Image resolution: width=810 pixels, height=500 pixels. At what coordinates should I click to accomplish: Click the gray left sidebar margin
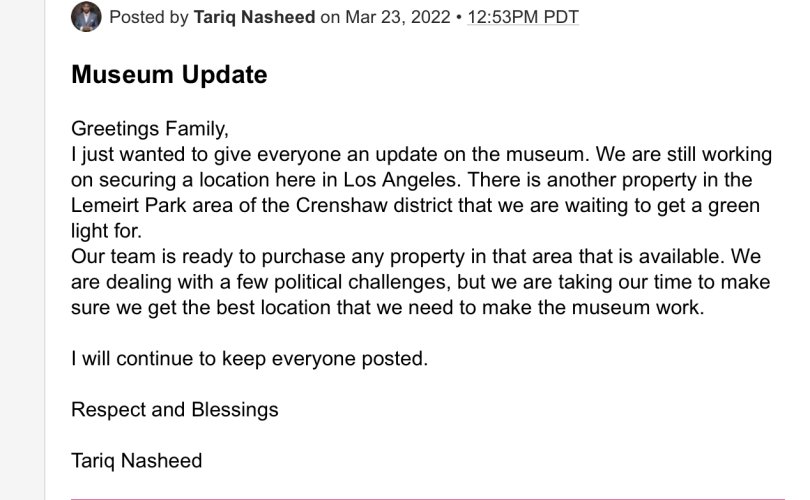point(22,250)
